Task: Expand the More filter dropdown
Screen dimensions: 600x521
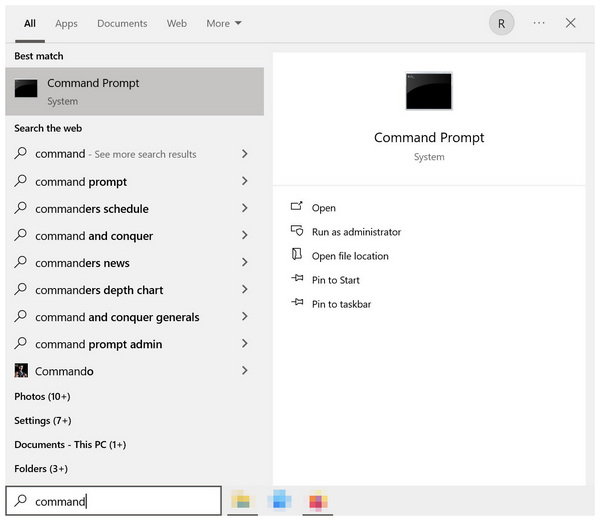Action: 224,23
